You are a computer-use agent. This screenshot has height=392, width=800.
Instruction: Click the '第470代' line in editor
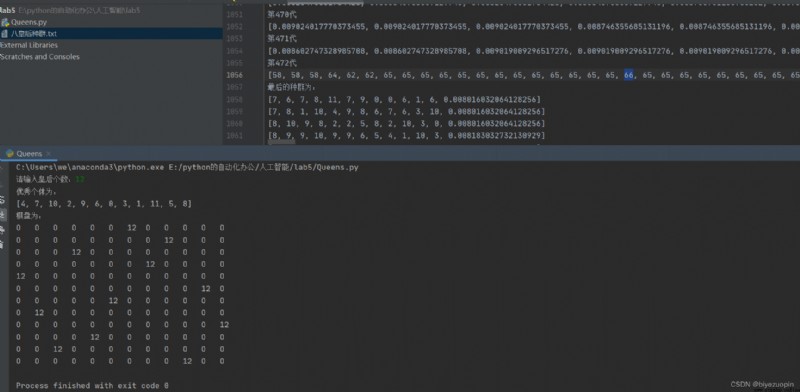coord(282,14)
